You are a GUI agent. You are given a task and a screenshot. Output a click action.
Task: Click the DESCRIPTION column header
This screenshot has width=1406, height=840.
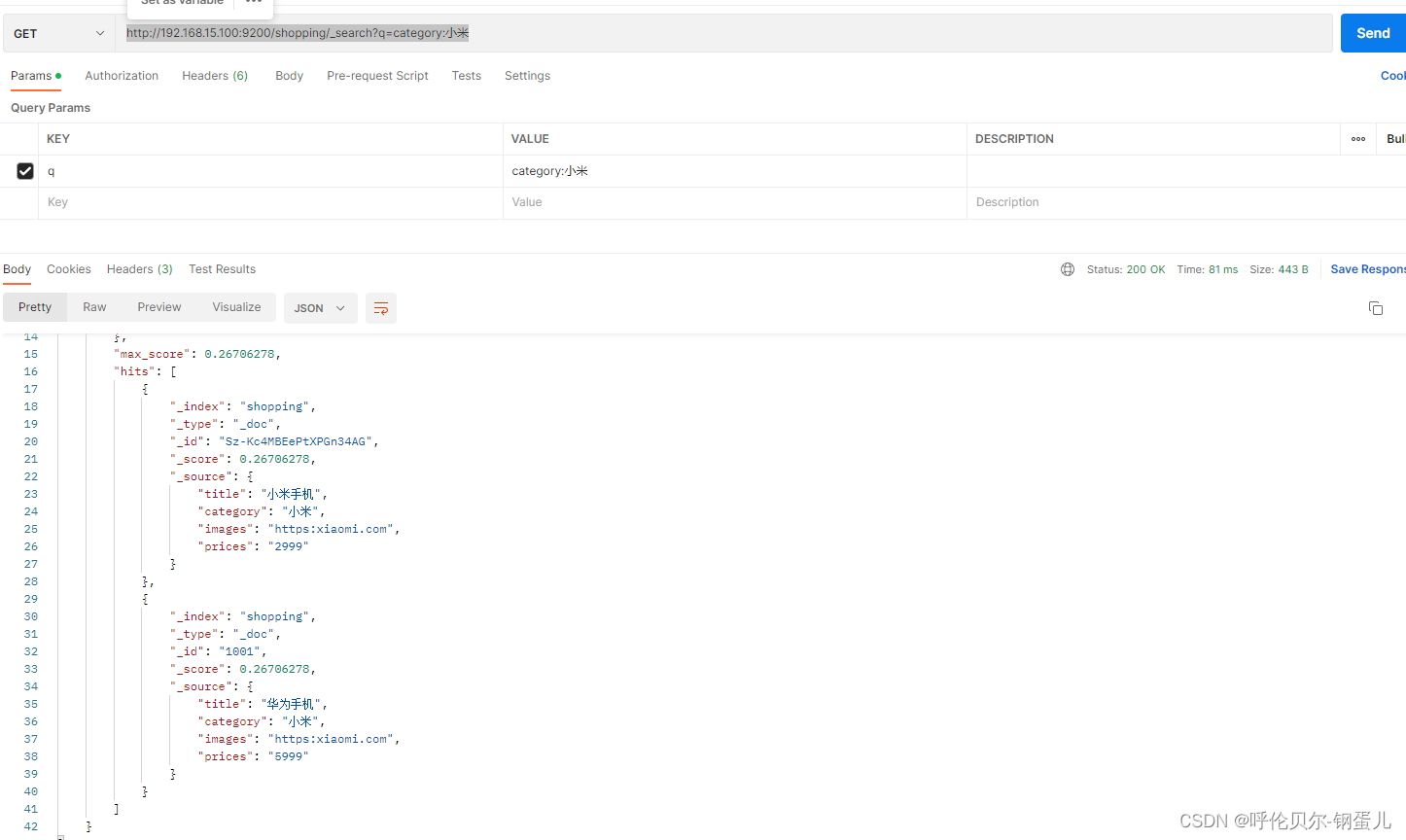1014,139
